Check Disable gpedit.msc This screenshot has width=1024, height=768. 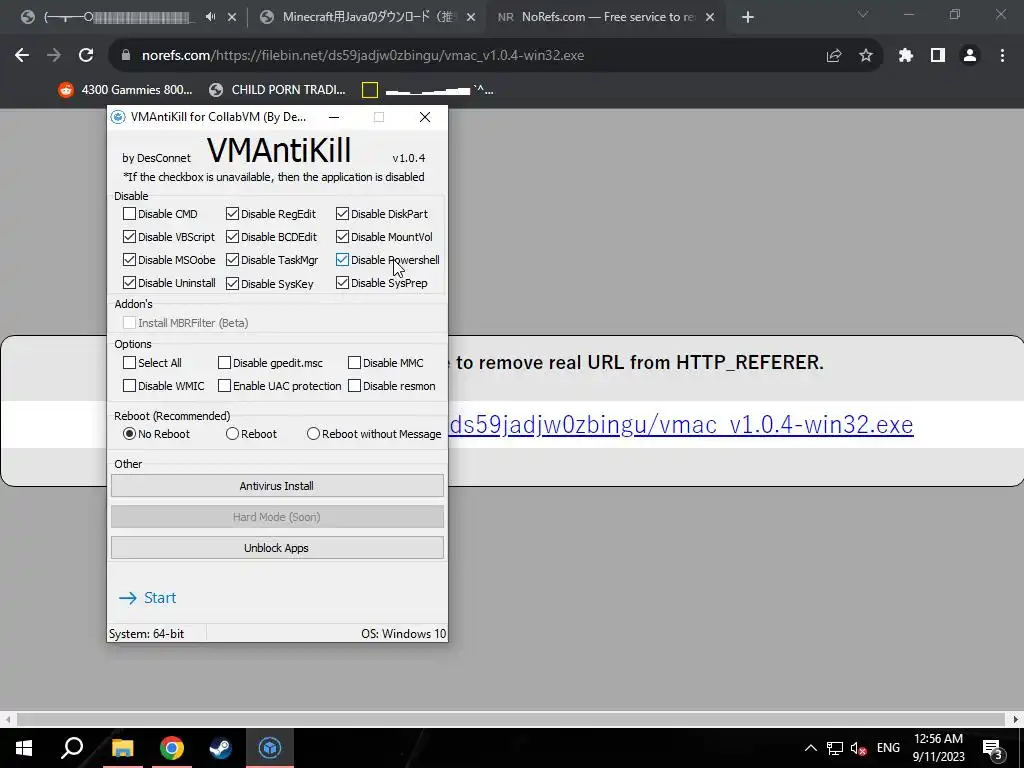(225, 362)
